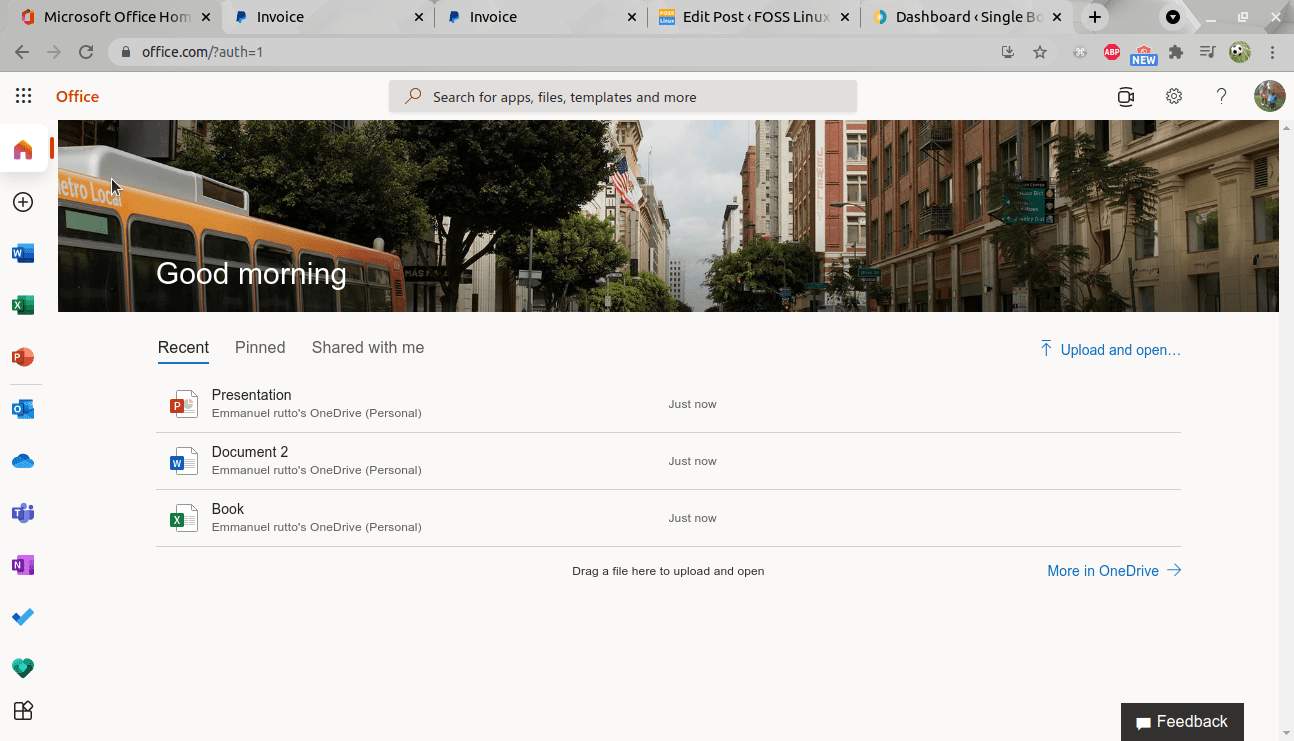Open More in OneDrive link
1294x741 pixels.
point(1114,571)
